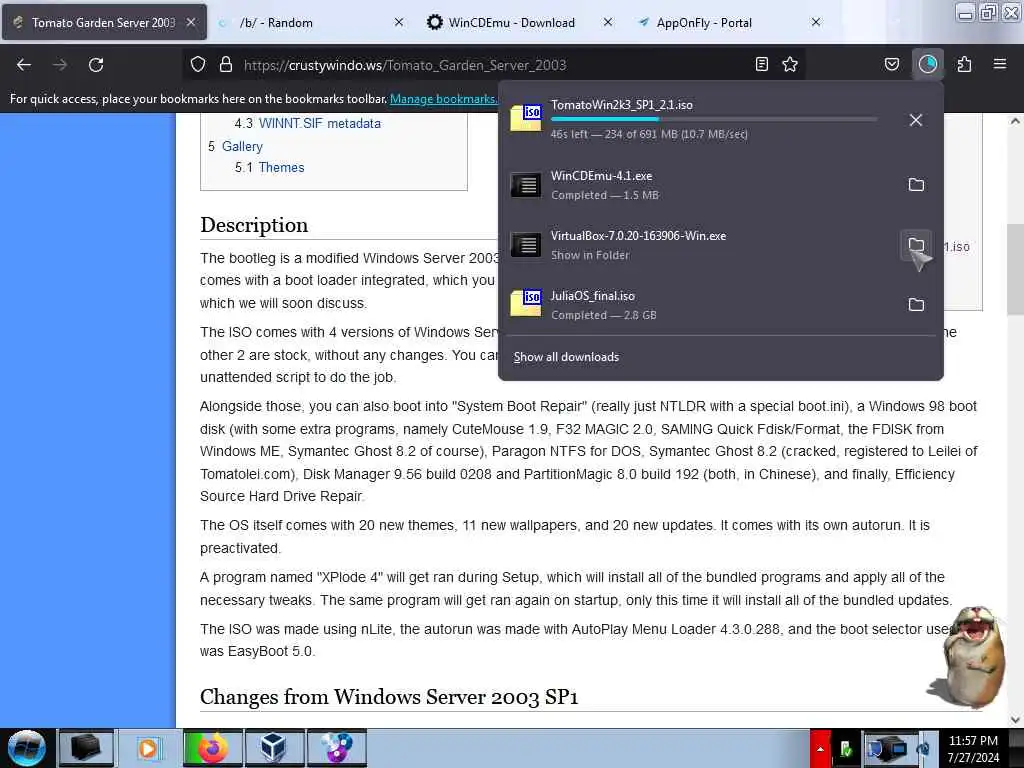Click TomatoWin2k3 ISO file icon
1024x768 pixels.
(x=526, y=118)
